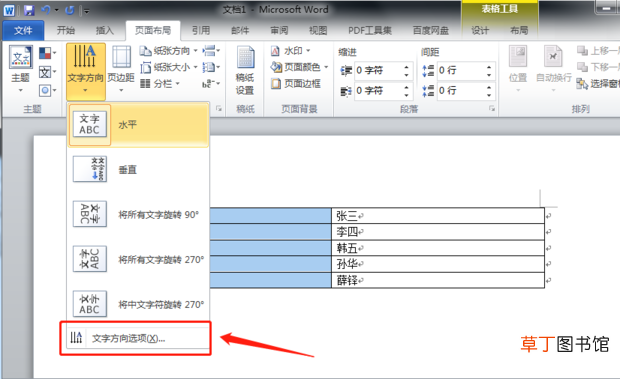Viewport: 620px width, 379px height.
Task: Open theme fonts dropdown
Action: (x=47, y=72)
